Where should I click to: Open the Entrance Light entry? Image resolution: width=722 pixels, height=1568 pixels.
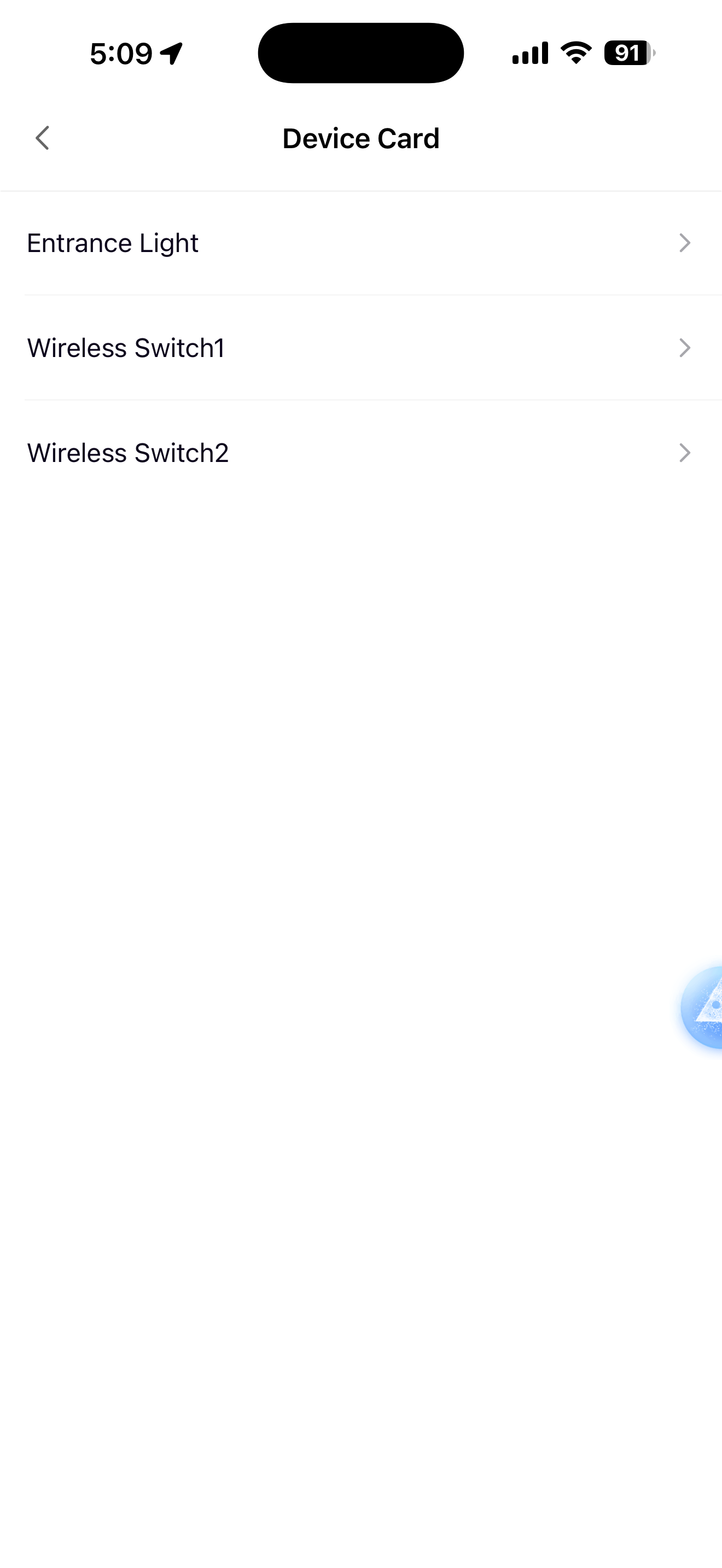pyautogui.click(x=361, y=243)
